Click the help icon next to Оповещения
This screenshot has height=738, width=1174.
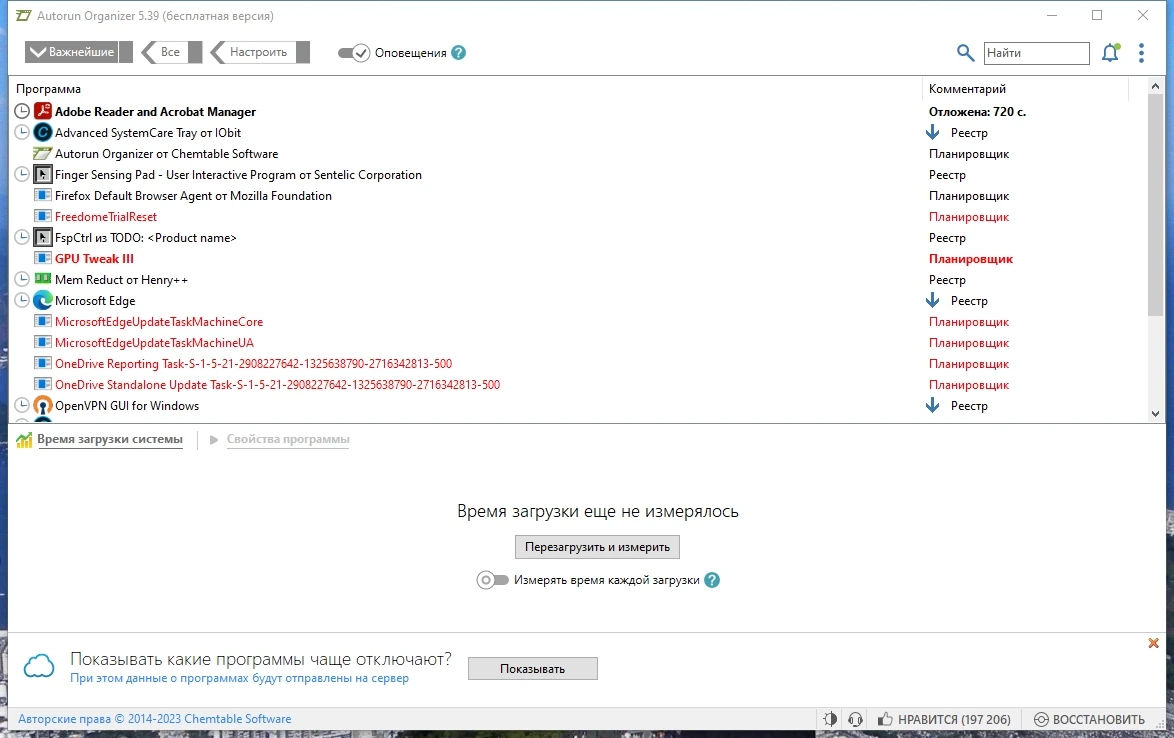coord(458,52)
